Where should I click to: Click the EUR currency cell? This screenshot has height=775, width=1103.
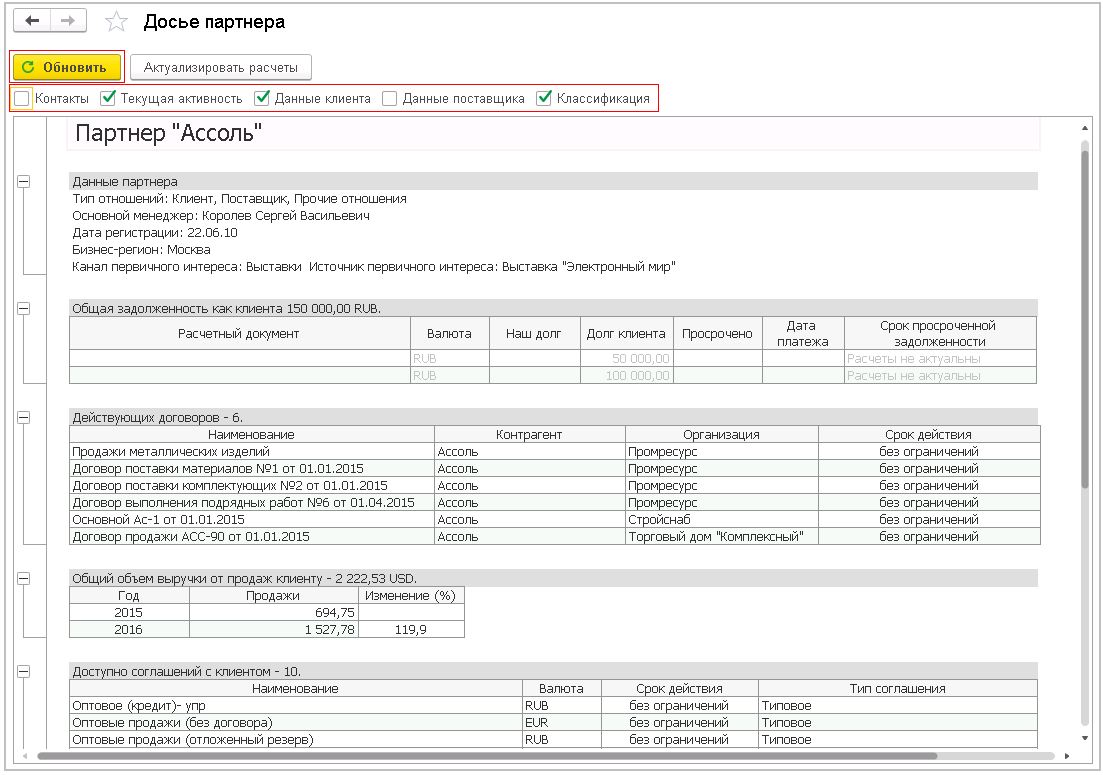point(562,722)
